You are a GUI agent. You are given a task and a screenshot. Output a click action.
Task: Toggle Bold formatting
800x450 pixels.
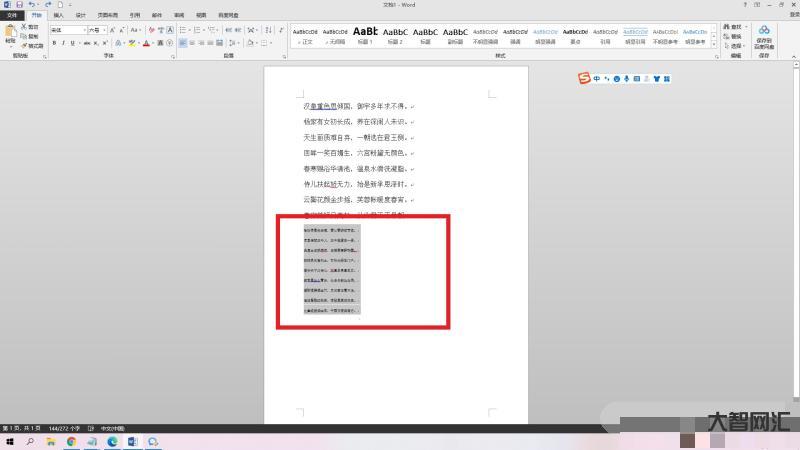[54, 43]
